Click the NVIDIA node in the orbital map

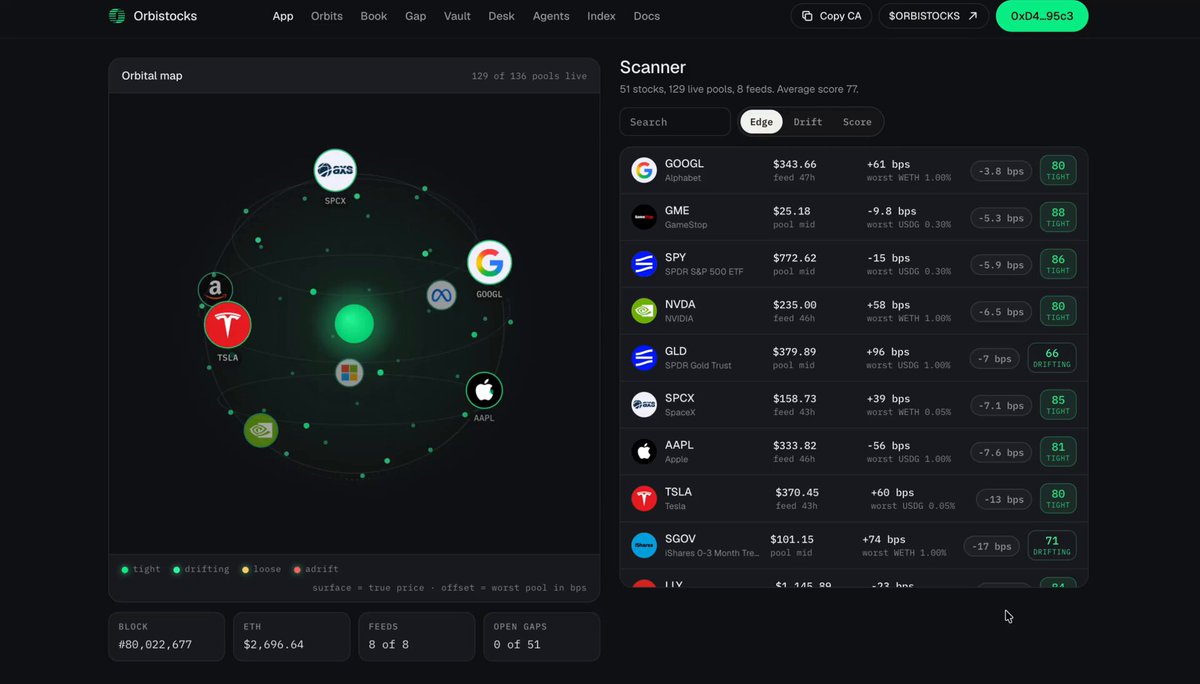pyautogui.click(x=261, y=430)
